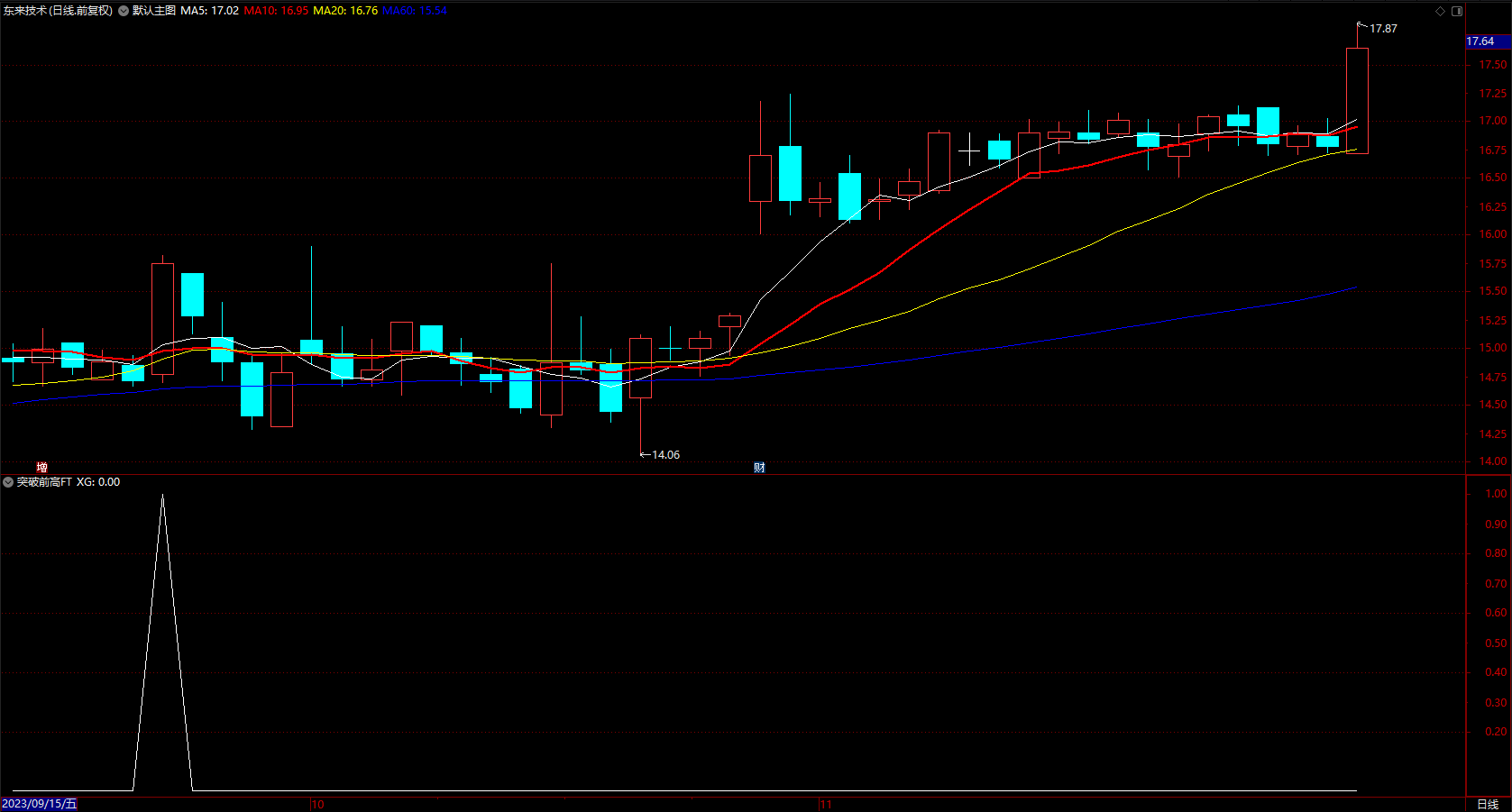Click the month 10 marker on time axis
The height and width of the screenshot is (812, 1512).
(317, 804)
